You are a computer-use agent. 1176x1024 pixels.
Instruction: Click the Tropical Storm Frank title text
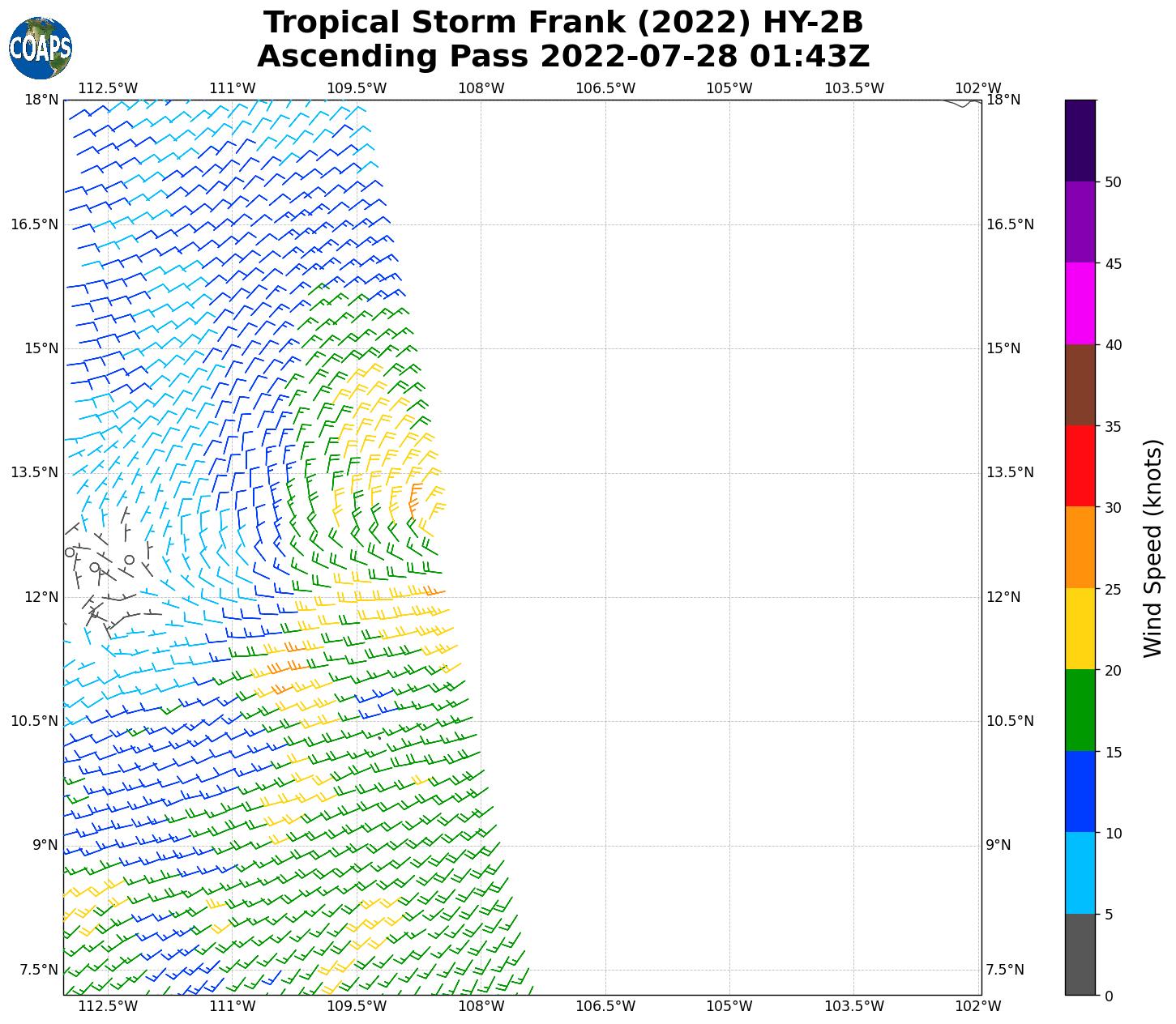(563, 23)
